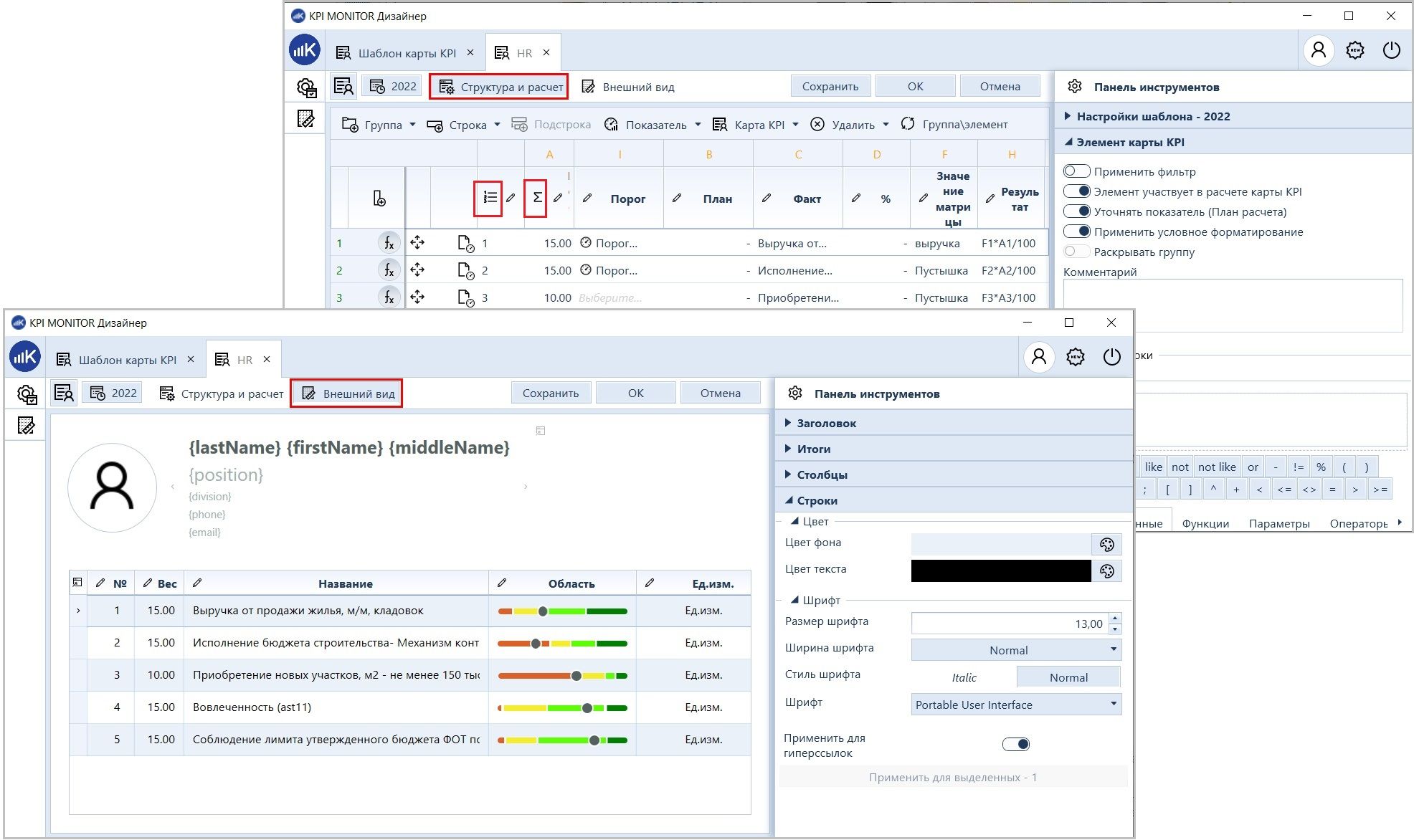The image size is (1414, 840).
Task: Click the move arrows icon in row 2
Action: [x=418, y=270]
